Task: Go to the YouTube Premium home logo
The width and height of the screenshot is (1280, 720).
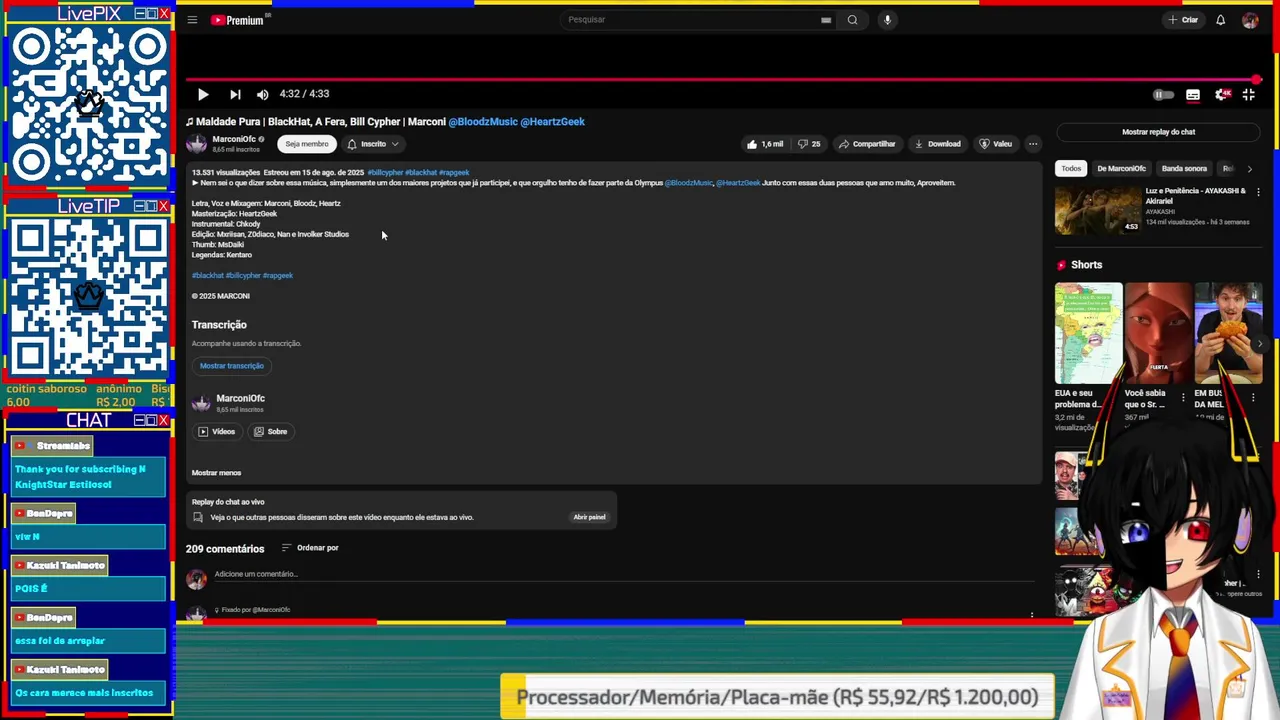Action: click(x=237, y=20)
